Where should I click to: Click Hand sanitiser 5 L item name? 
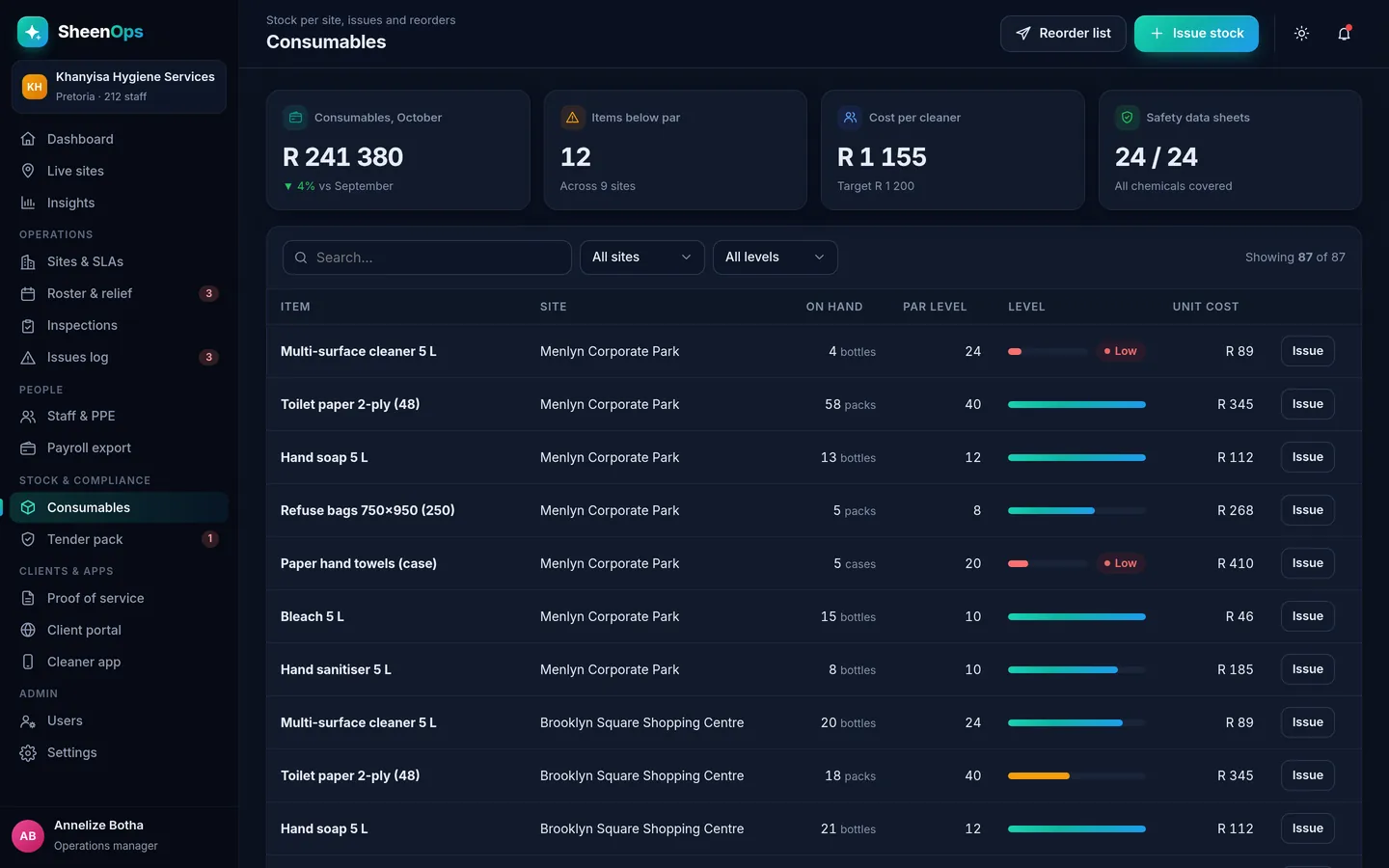click(336, 669)
